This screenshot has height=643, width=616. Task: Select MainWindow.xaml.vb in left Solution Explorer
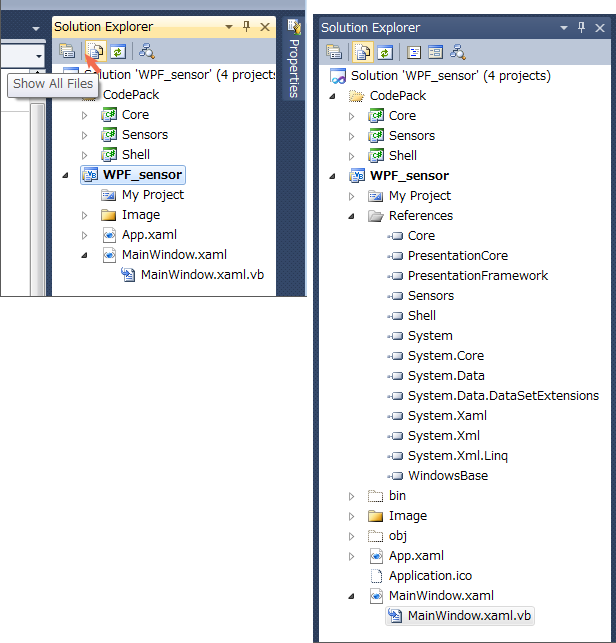(x=202, y=275)
